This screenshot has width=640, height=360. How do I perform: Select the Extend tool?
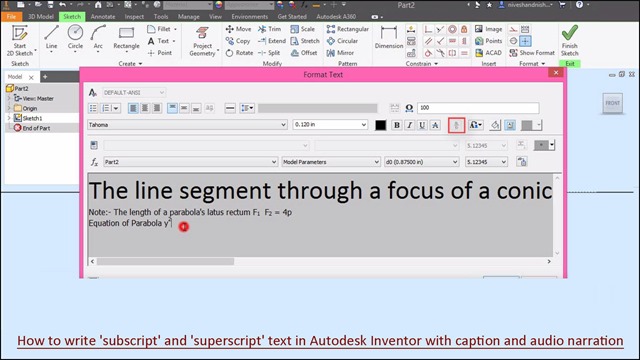(272, 41)
